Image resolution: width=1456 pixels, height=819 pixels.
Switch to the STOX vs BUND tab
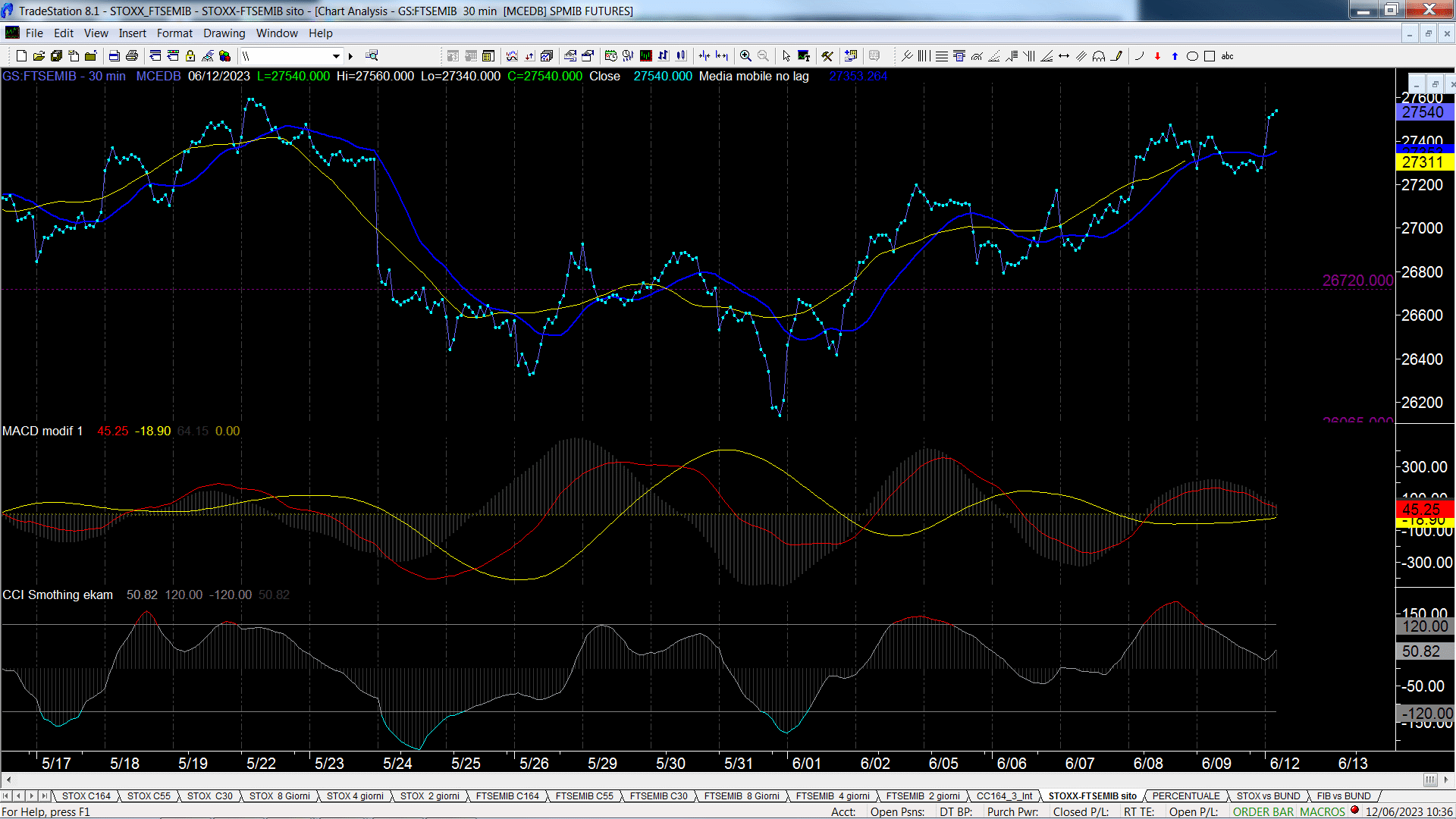pos(1268,795)
